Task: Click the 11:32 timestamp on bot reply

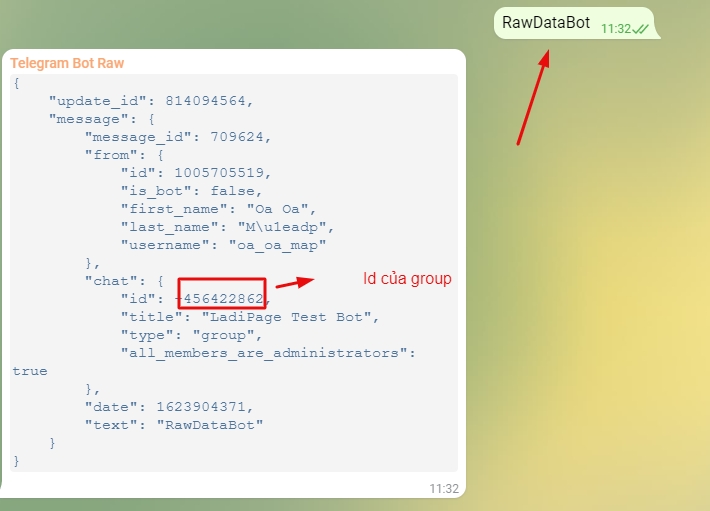Action: coord(444,489)
